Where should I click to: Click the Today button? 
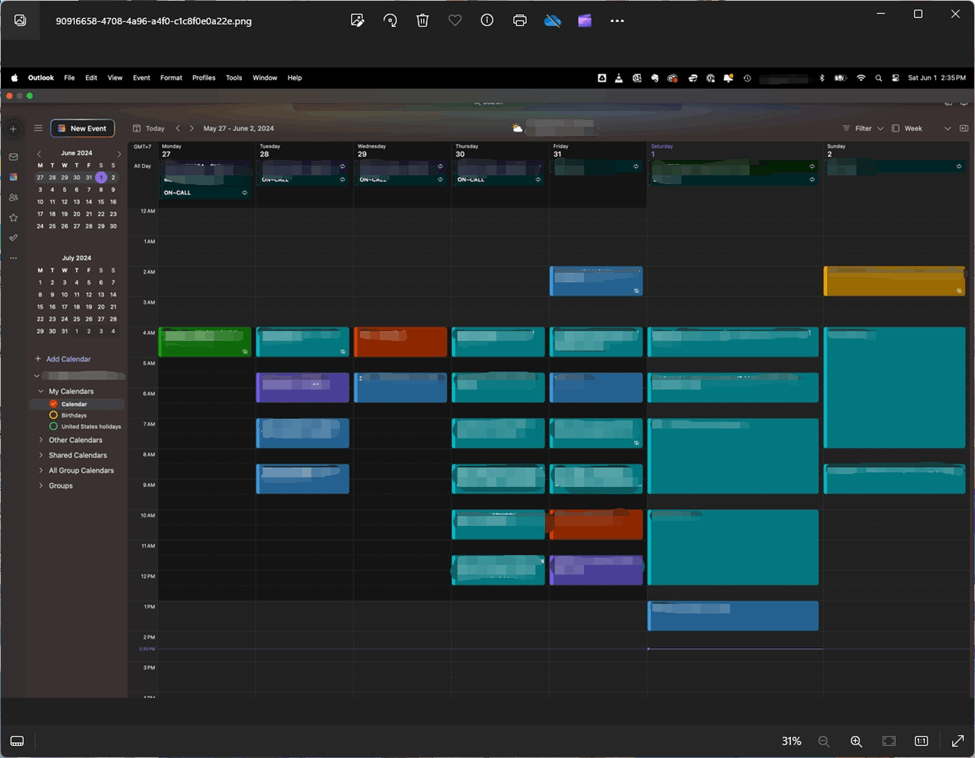[149, 128]
